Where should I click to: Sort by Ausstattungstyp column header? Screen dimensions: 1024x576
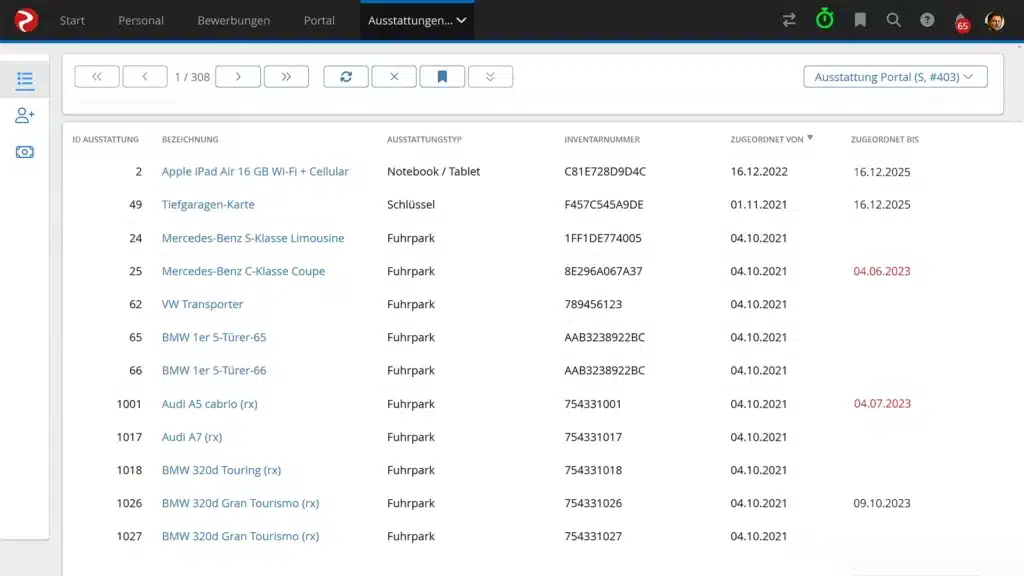[x=424, y=139]
